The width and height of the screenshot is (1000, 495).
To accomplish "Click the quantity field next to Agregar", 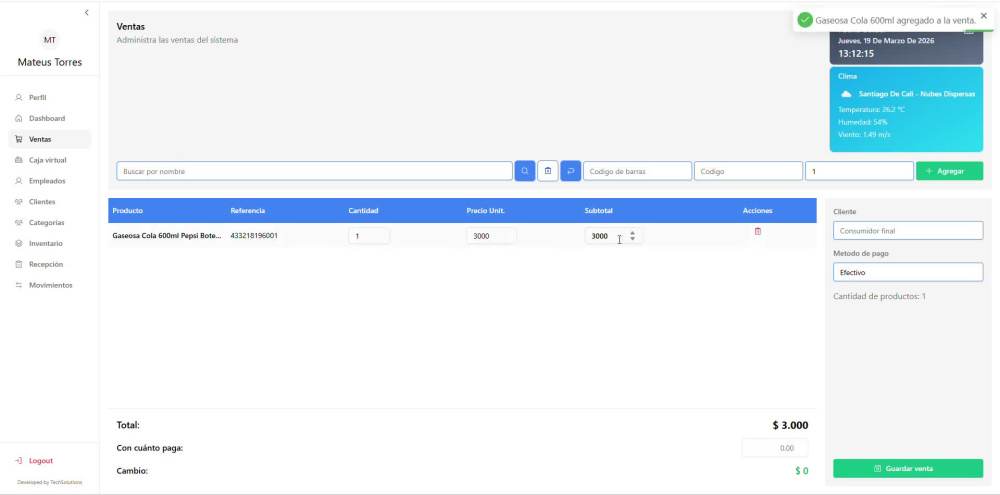I will coord(859,172).
